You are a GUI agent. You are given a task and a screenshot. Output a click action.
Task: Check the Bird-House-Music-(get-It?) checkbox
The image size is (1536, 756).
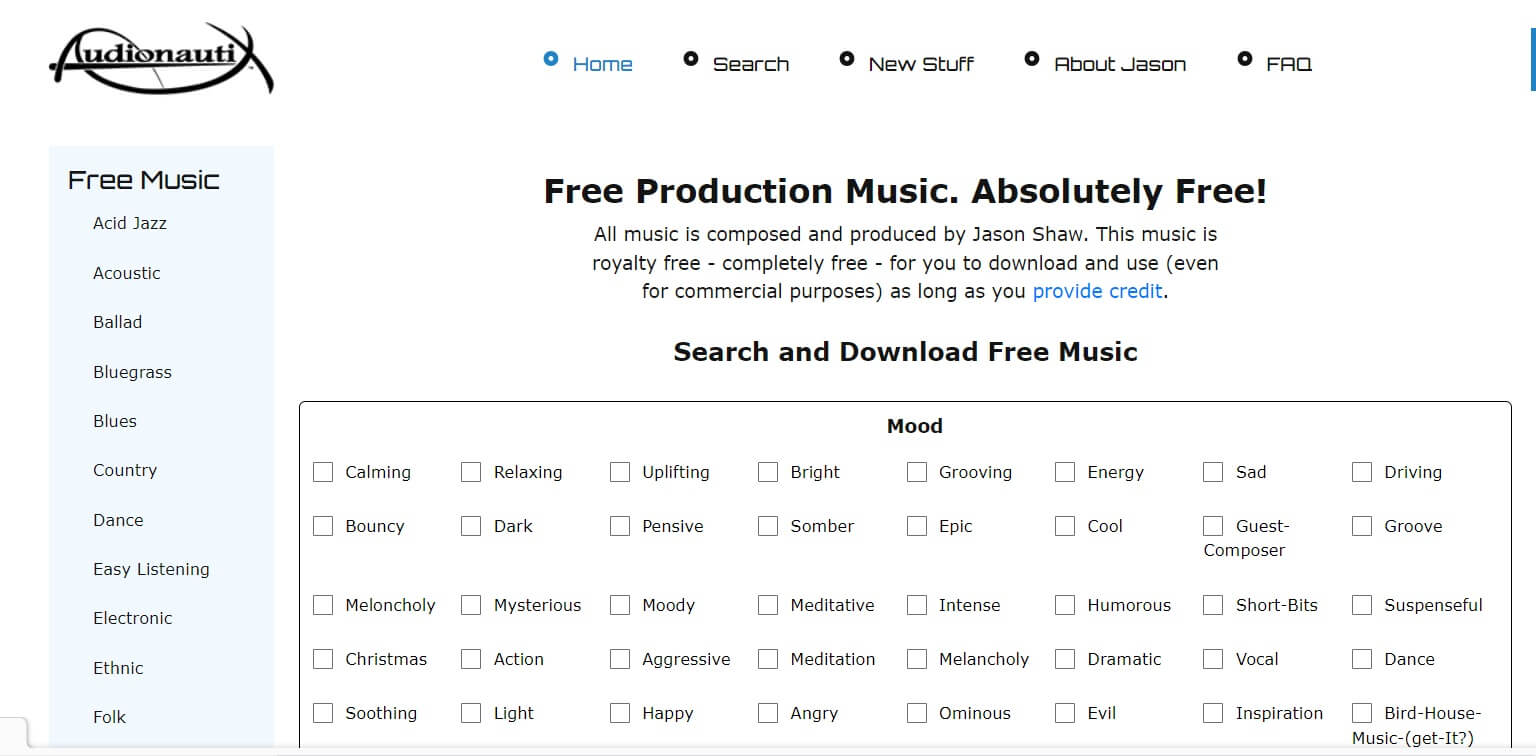click(x=1361, y=713)
